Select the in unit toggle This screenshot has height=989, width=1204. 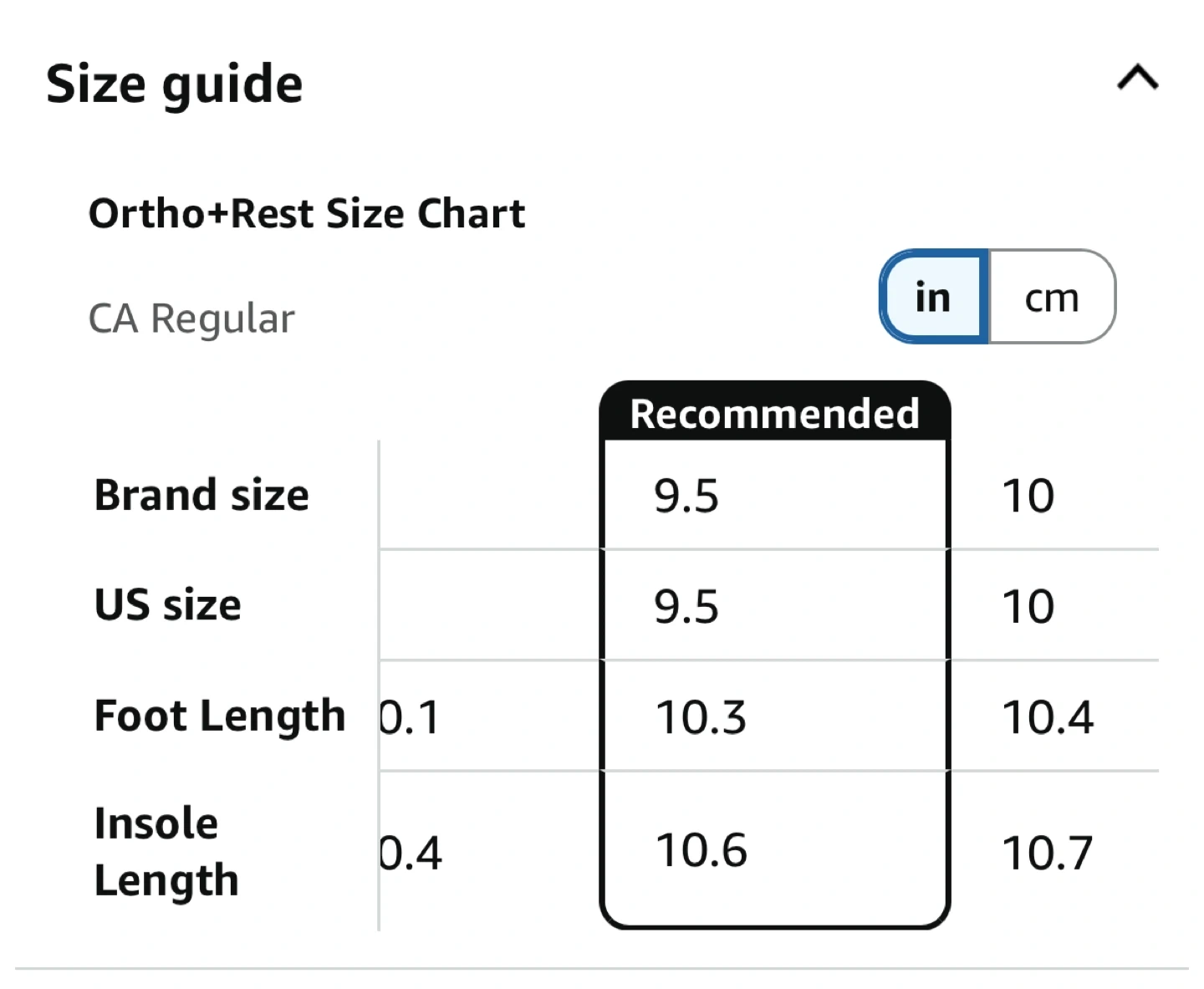933,298
